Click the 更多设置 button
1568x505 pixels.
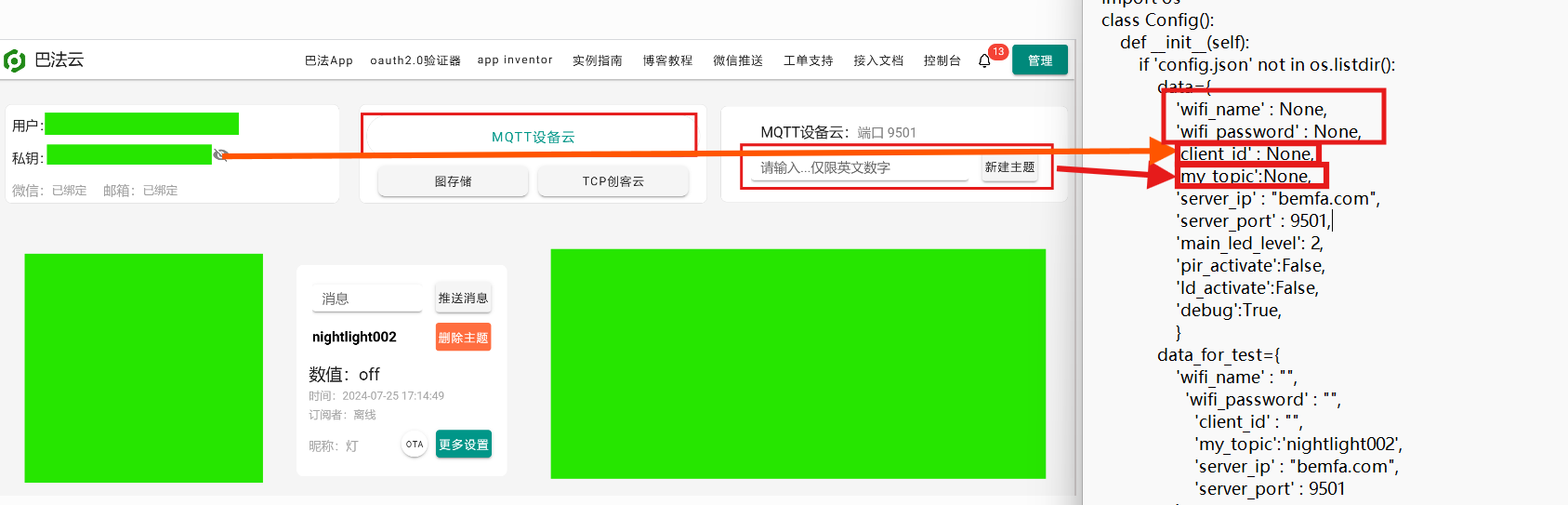(x=463, y=445)
